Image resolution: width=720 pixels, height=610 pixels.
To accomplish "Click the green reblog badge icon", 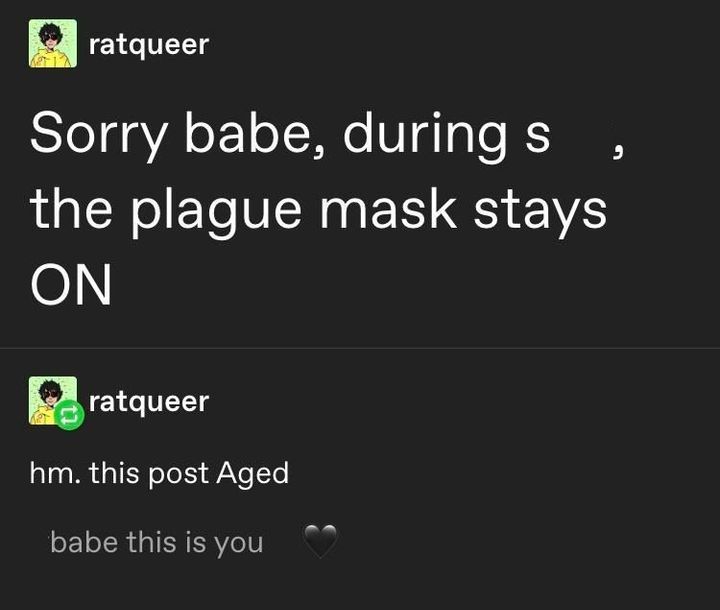I will tap(69, 415).
